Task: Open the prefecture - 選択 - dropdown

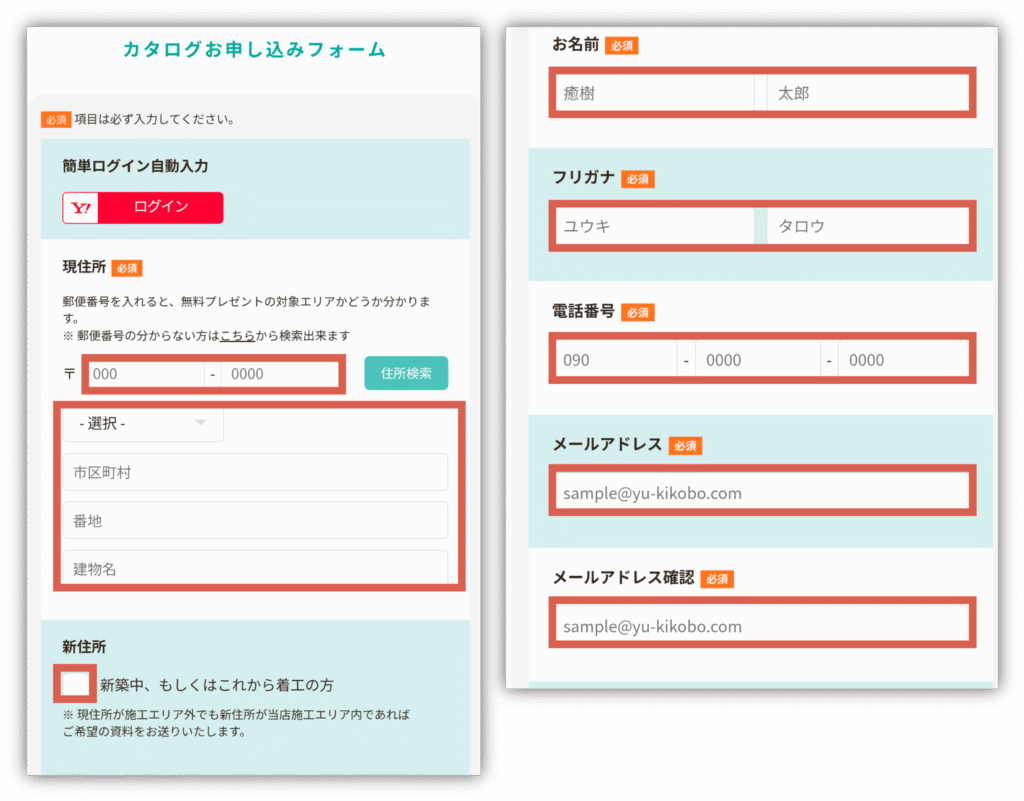Action: (x=143, y=424)
